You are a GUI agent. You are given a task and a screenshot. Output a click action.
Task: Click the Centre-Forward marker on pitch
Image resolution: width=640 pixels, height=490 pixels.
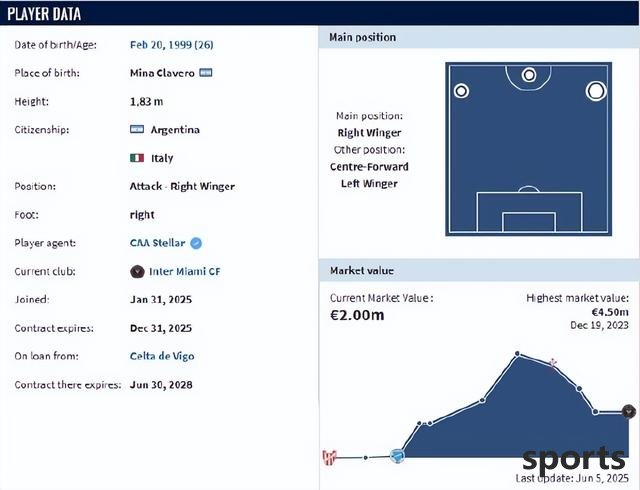[x=529, y=75]
